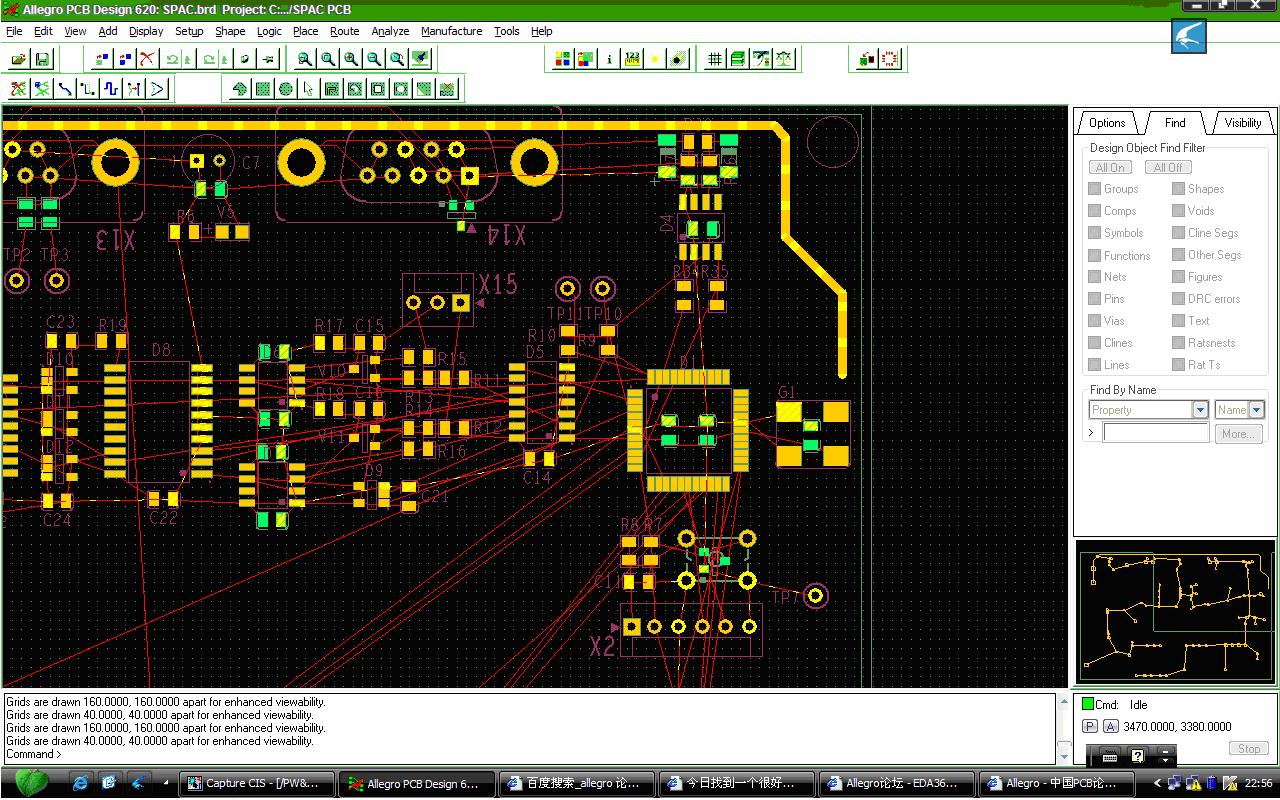Select the Slide routing tool icon
This screenshot has height=800, width=1280.
(x=88, y=89)
